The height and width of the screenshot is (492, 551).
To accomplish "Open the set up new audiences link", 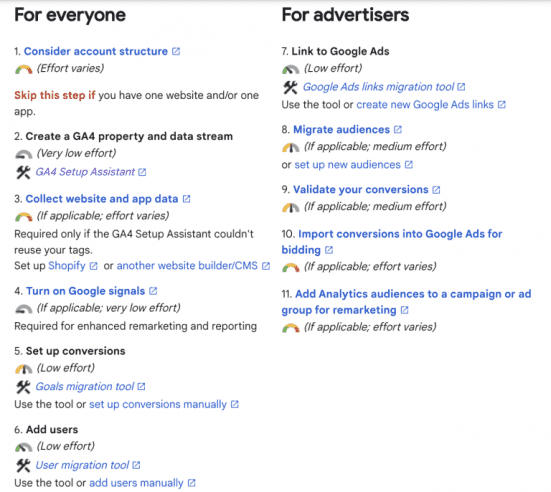I will click(x=348, y=165).
